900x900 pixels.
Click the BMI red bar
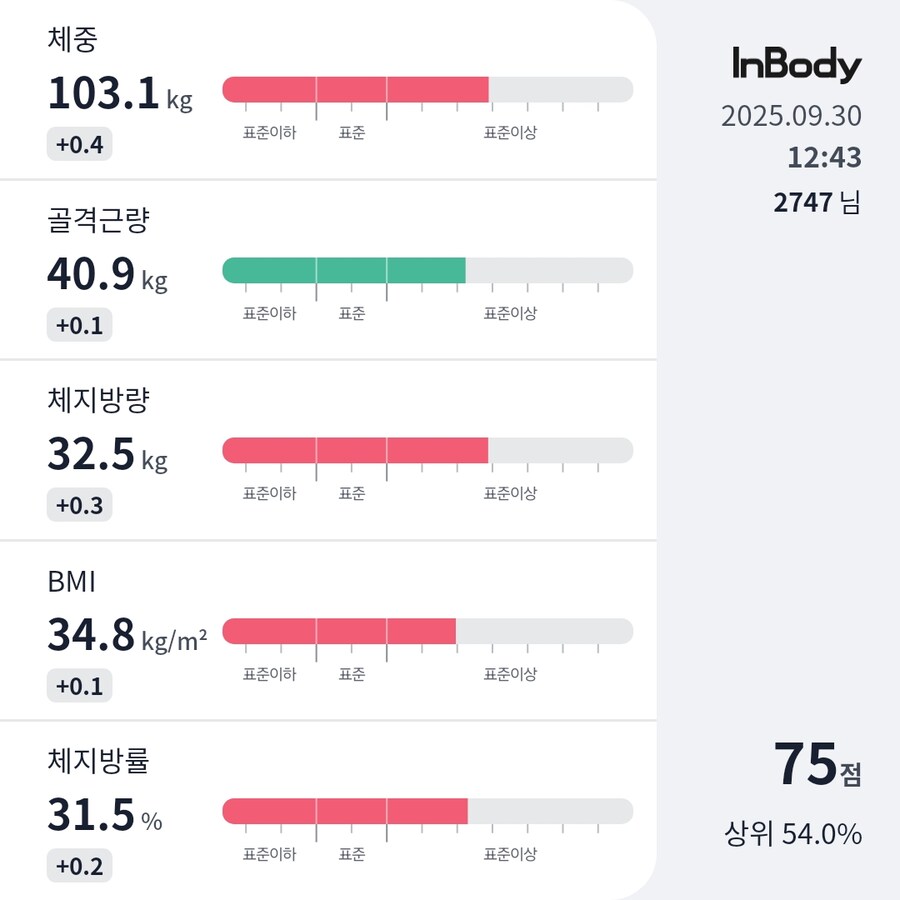point(339,631)
